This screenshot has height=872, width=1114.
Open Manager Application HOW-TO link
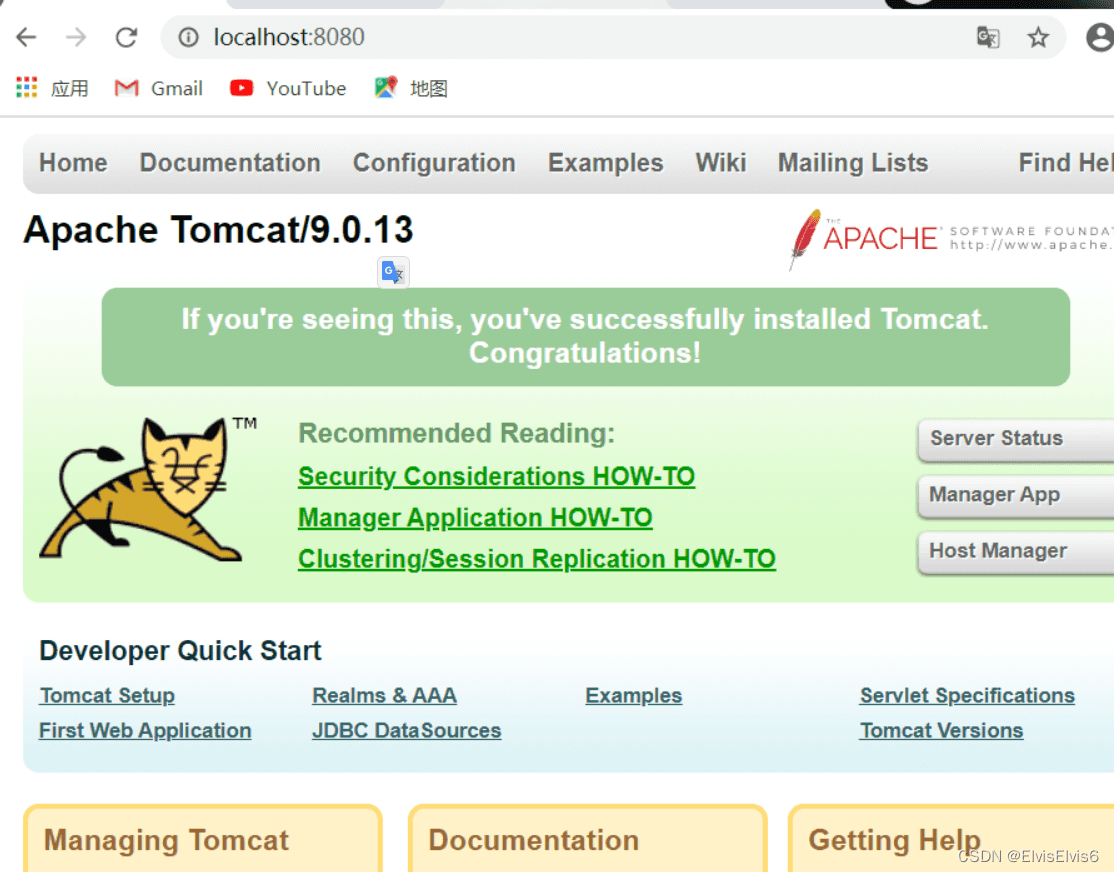[475, 517]
